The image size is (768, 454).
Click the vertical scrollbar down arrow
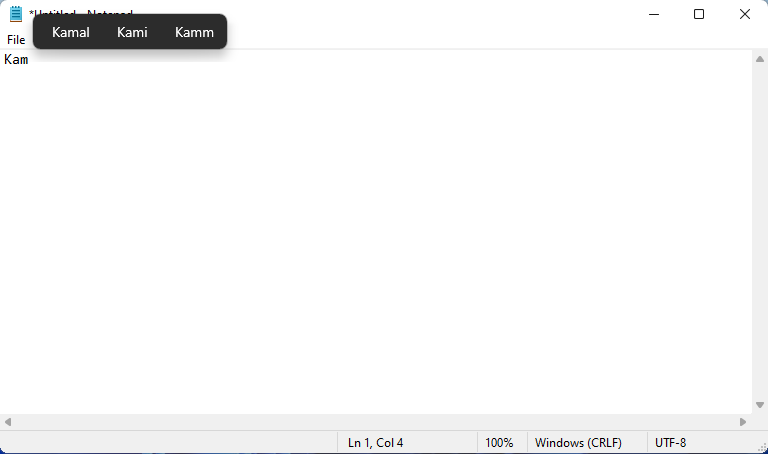point(760,405)
